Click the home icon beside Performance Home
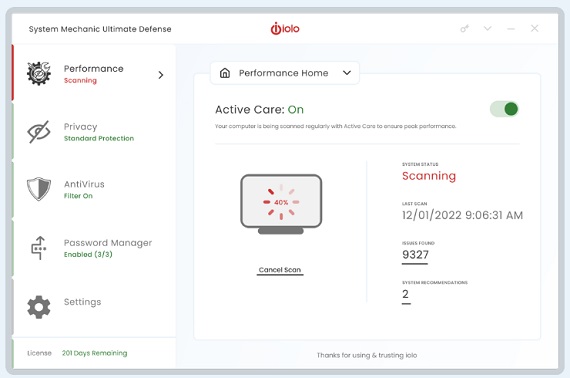Screen dimensions: 570x378 [225, 73]
